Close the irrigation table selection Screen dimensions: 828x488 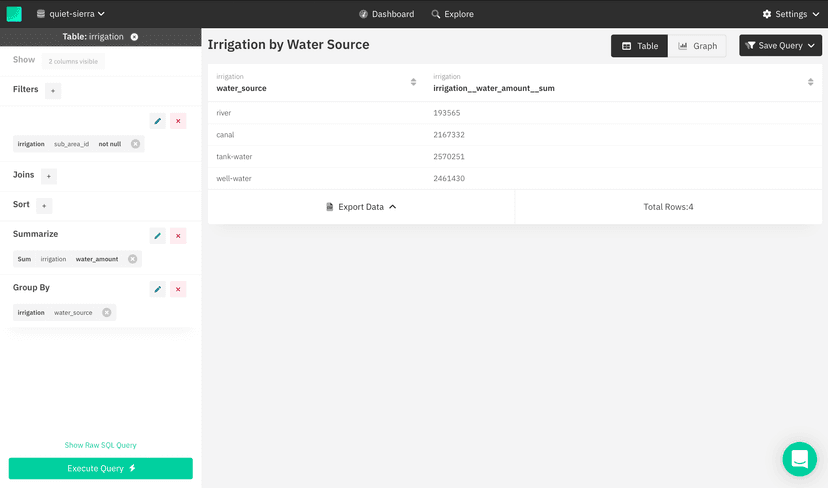pyautogui.click(x=134, y=37)
